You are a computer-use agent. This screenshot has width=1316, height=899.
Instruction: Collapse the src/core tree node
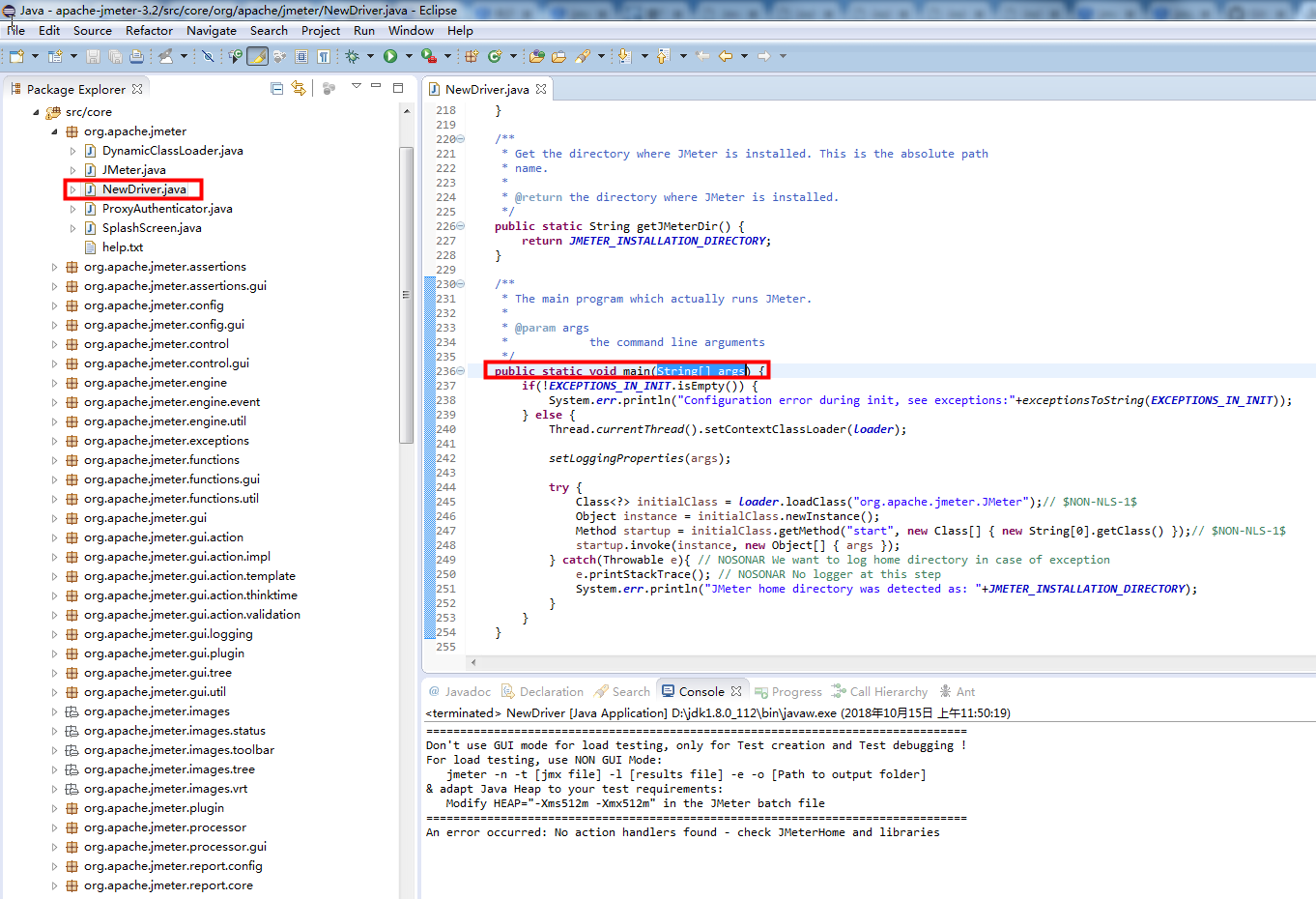[x=37, y=112]
